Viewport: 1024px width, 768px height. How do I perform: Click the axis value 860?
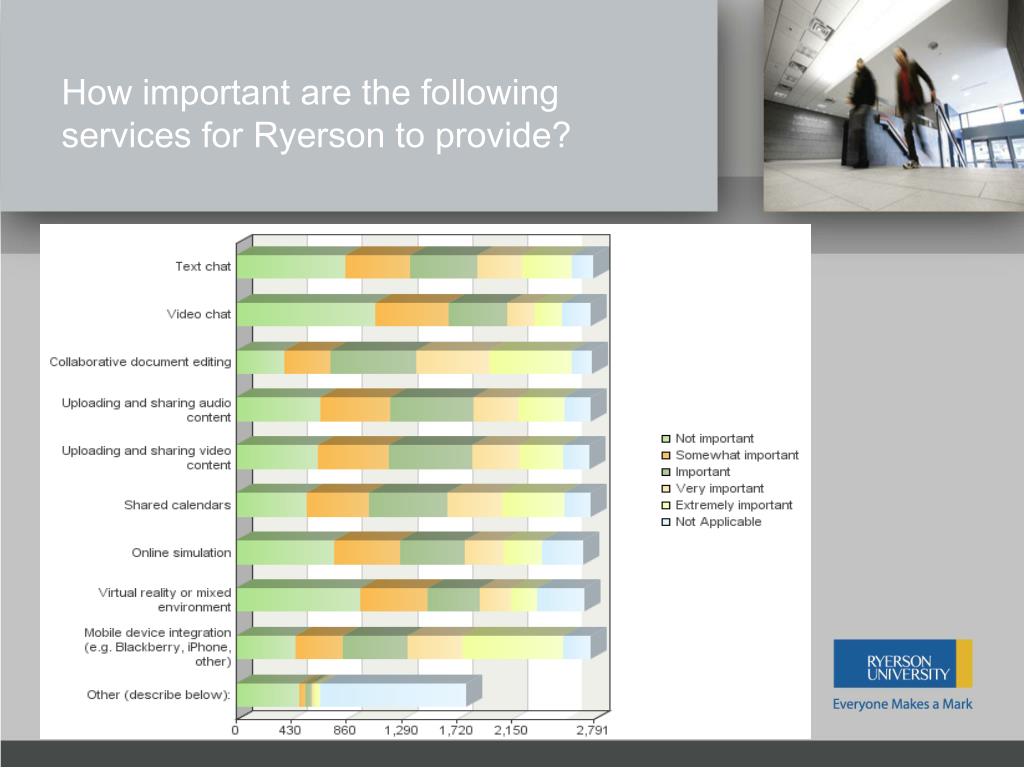pyautogui.click(x=345, y=730)
